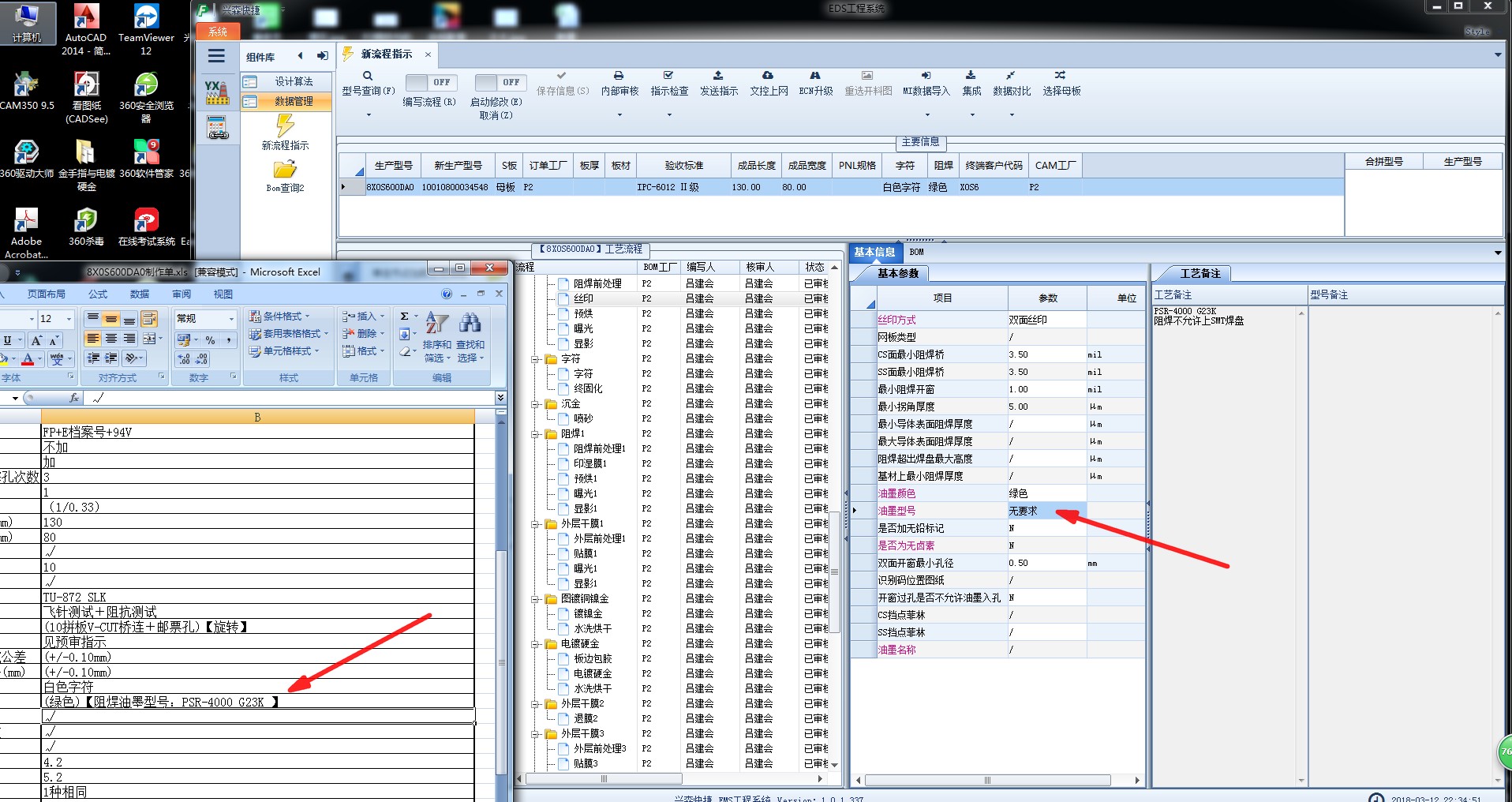Click the ECN升级 icon
1512x802 pixels.
pyautogui.click(x=815, y=76)
